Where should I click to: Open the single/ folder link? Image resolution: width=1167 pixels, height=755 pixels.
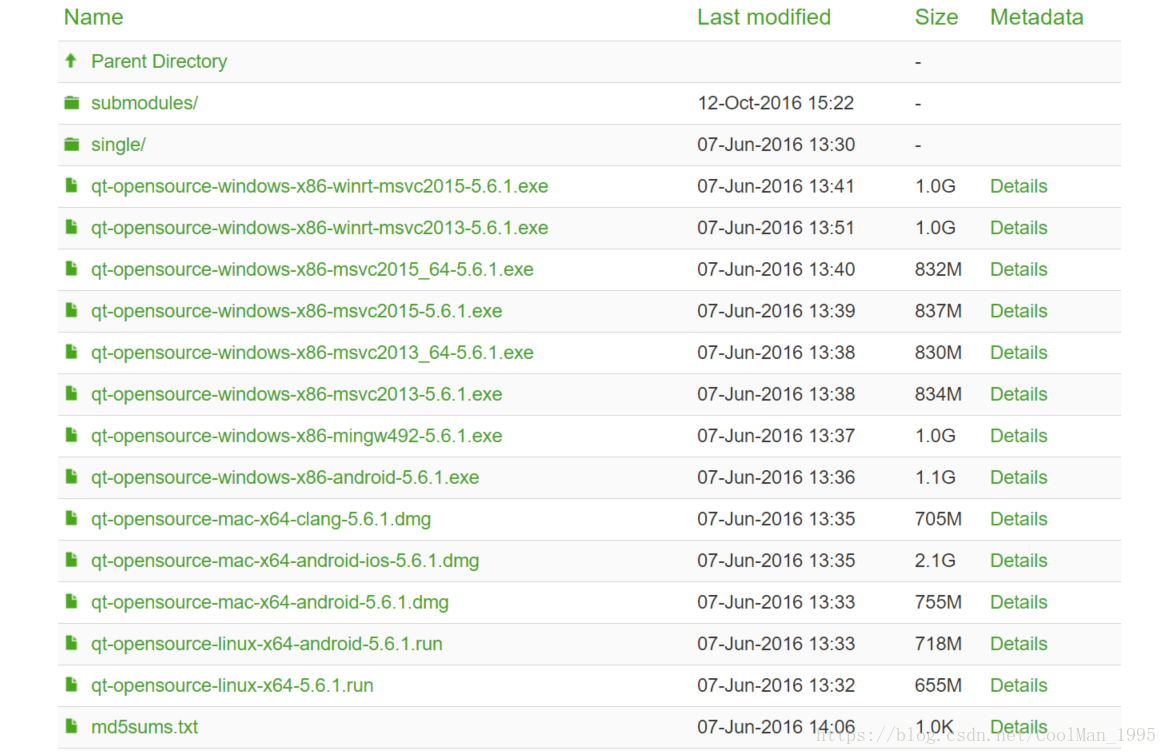118,144
